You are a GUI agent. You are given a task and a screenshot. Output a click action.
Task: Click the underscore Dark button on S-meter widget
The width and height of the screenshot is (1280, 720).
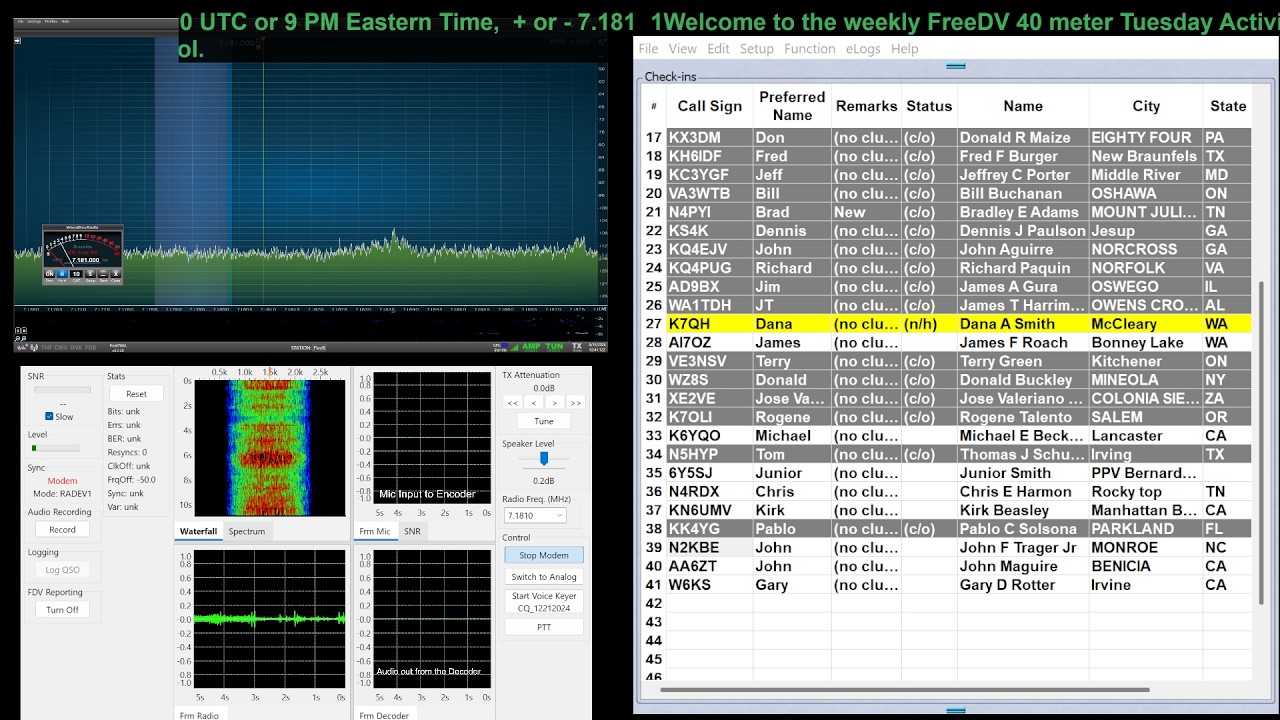(x=103, y=273)
